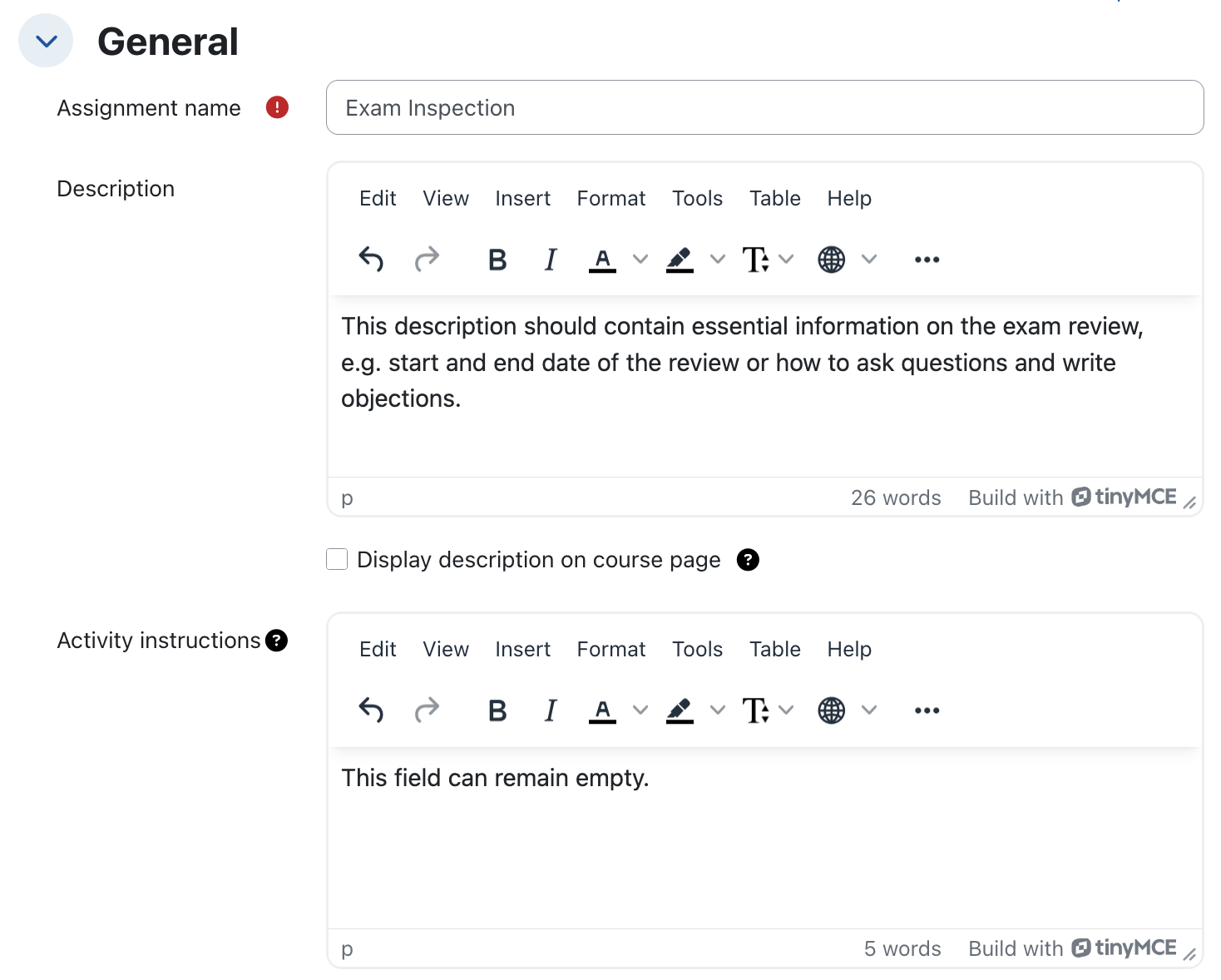The image size is (1221, 980).
Task: Click resize handle of Description editor
Action: (1190, 502)
